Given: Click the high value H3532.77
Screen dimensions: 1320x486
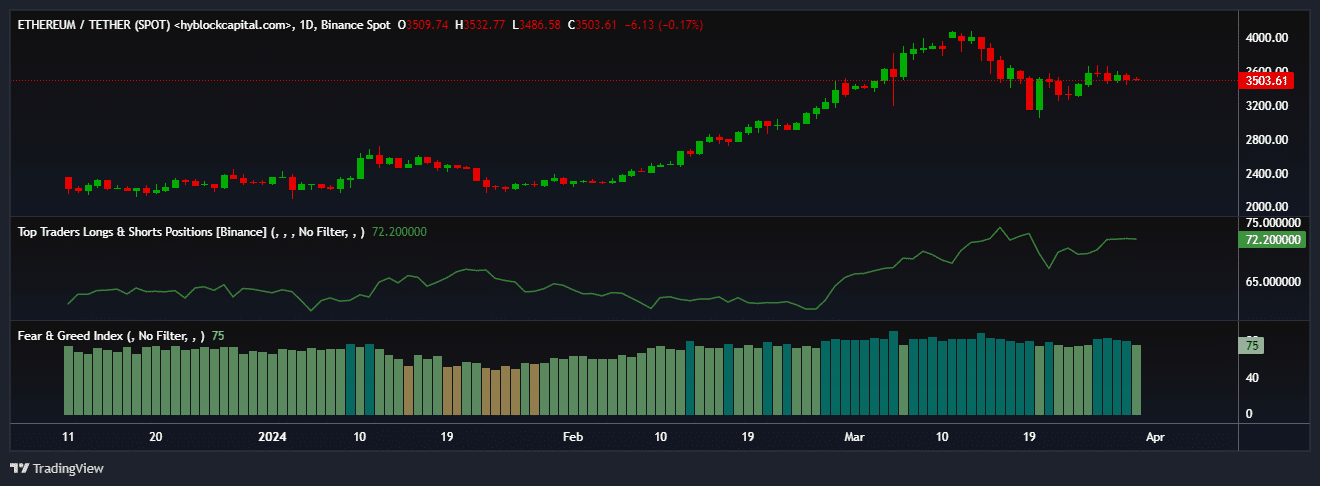Looking at the screenshot, I should tap(480, 25).
